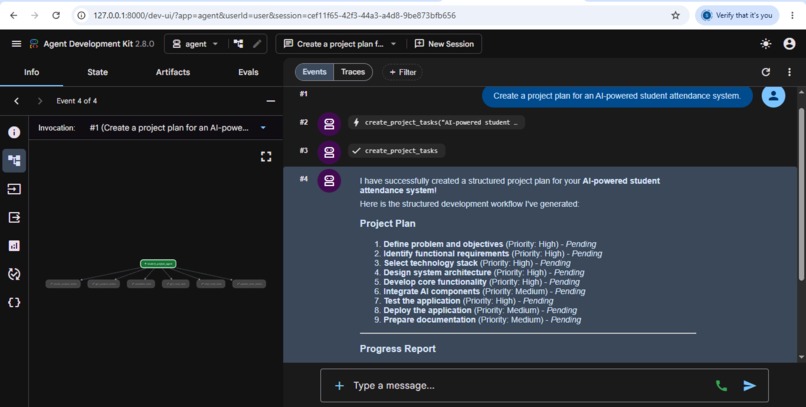This screenshot has height=407, width=806.
Task: Click the Progress Report heading
Action: click(397, 348)
